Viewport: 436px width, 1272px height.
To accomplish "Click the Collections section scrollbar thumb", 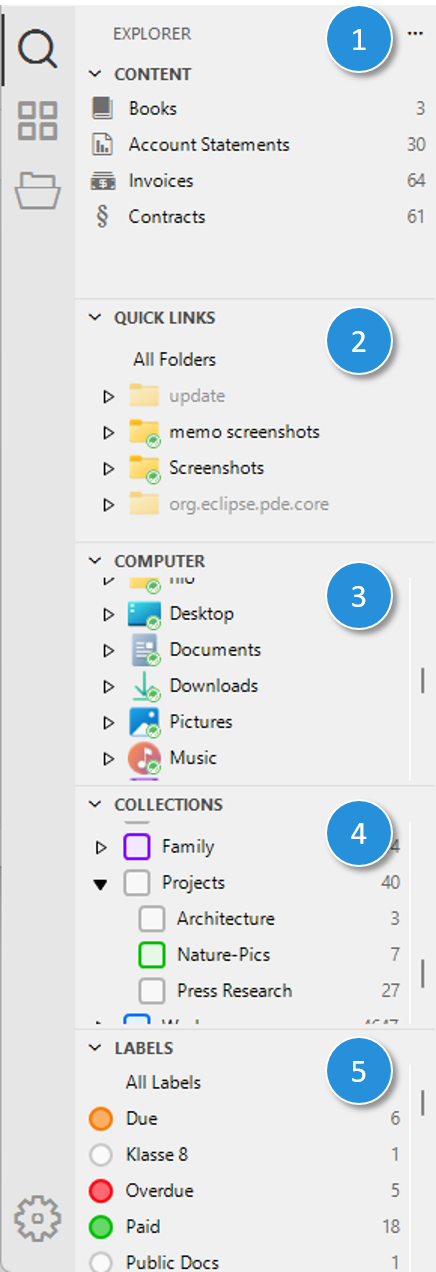I will [422, 972].
